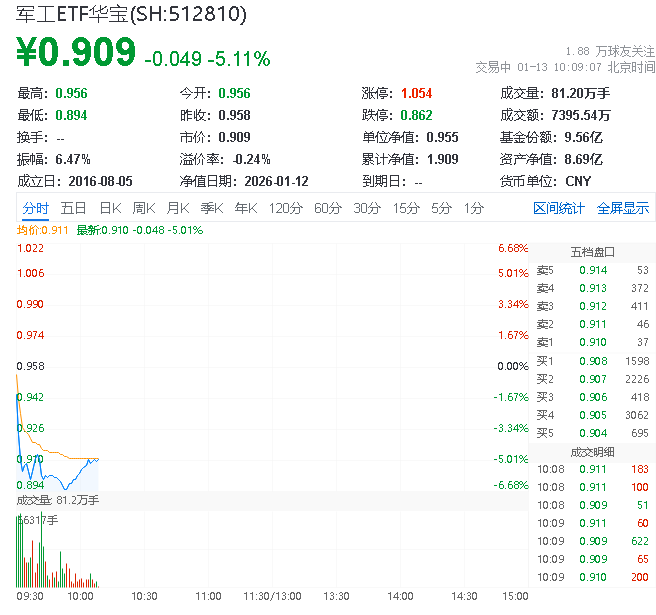656x615 pixels.
Task: Open the 15分 interval chart
Action: coord(406,208)
